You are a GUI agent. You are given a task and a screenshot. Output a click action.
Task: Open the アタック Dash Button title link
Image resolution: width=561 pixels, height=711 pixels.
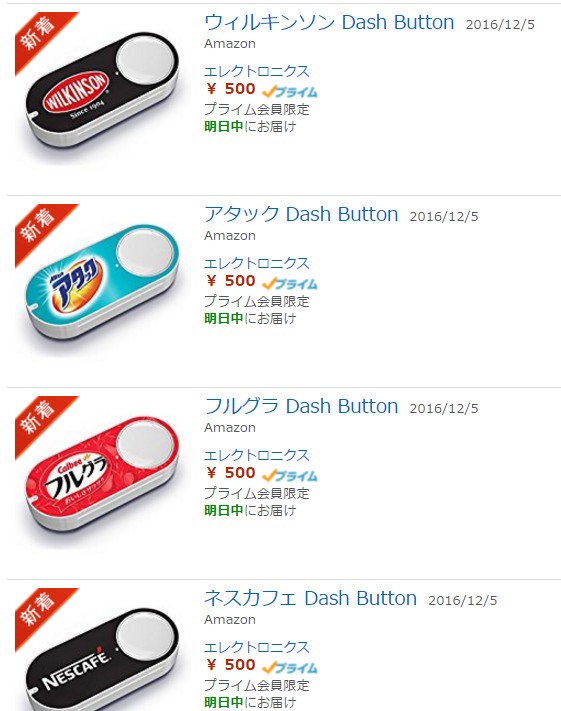[301, 214]
